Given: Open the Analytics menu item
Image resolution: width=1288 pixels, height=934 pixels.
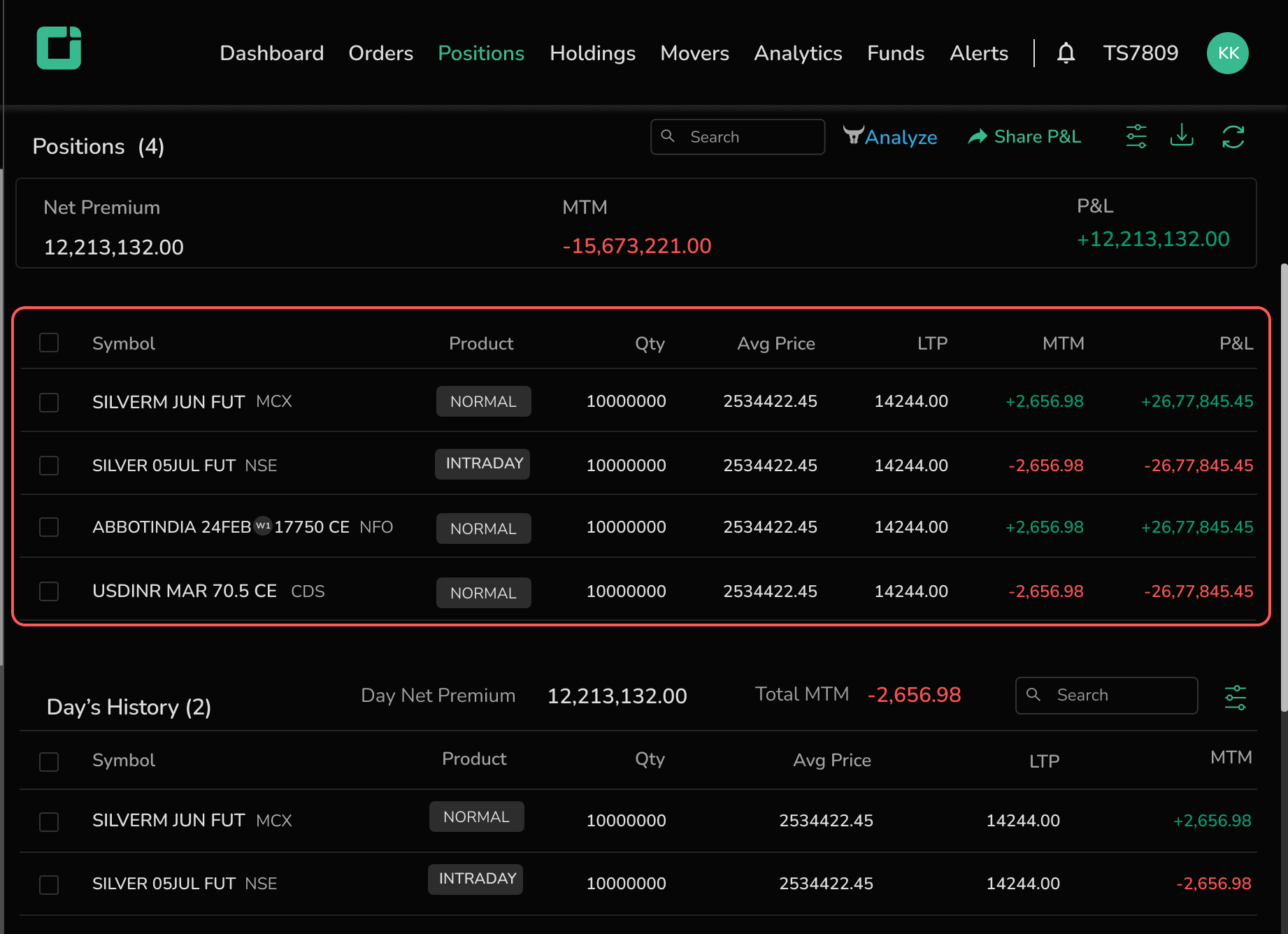Looking at the screenshot, I should pos(798,53).
